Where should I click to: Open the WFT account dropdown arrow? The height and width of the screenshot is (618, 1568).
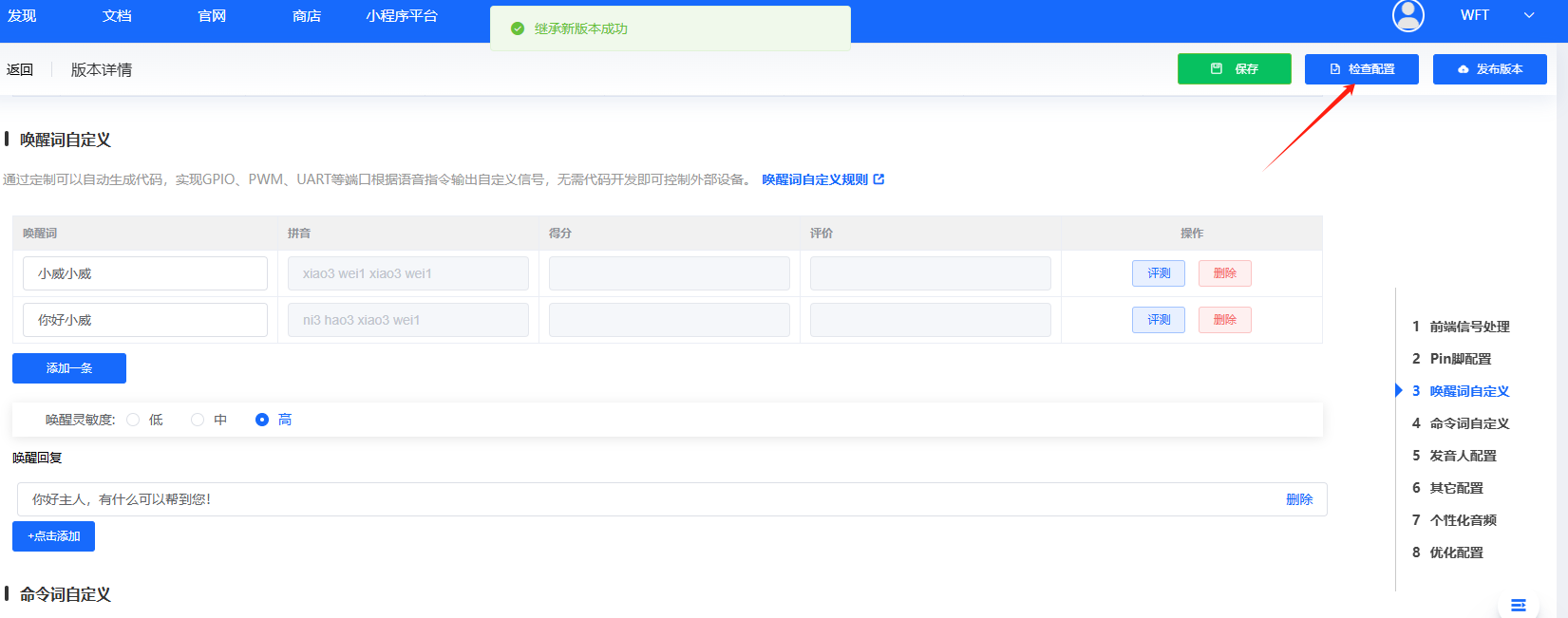pos(1529,15)
